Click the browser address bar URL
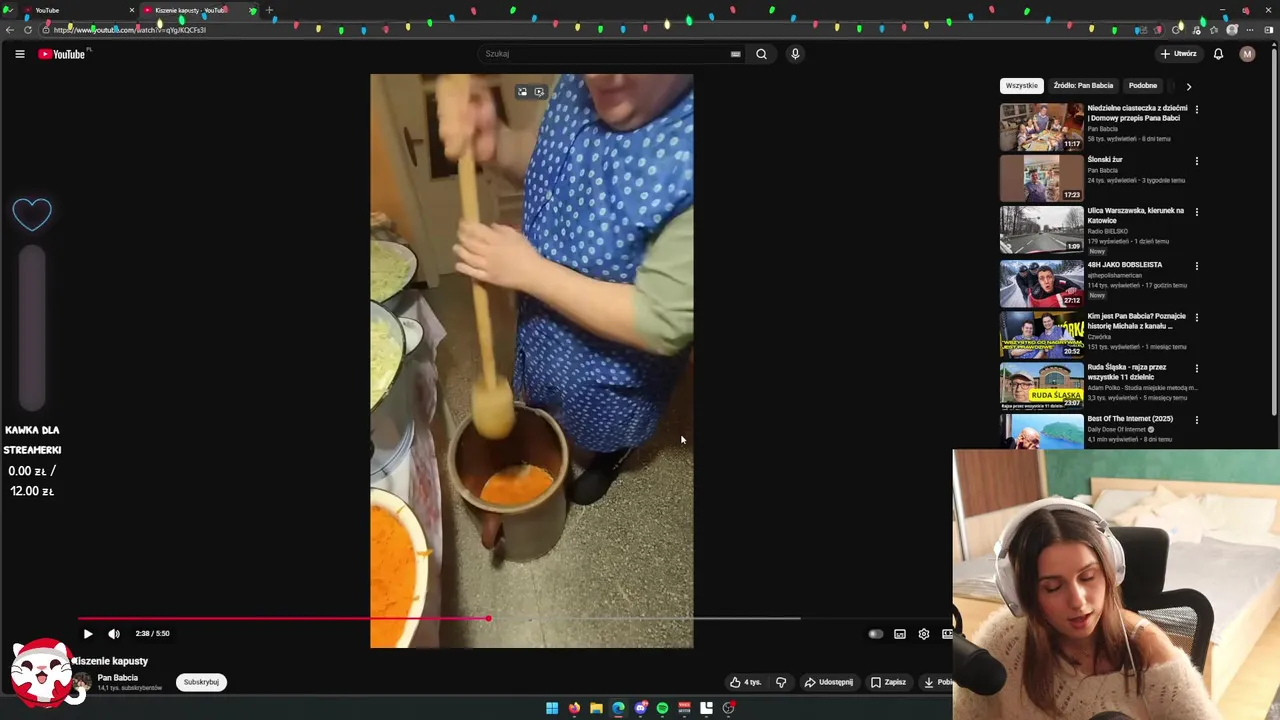 point(130,30)
